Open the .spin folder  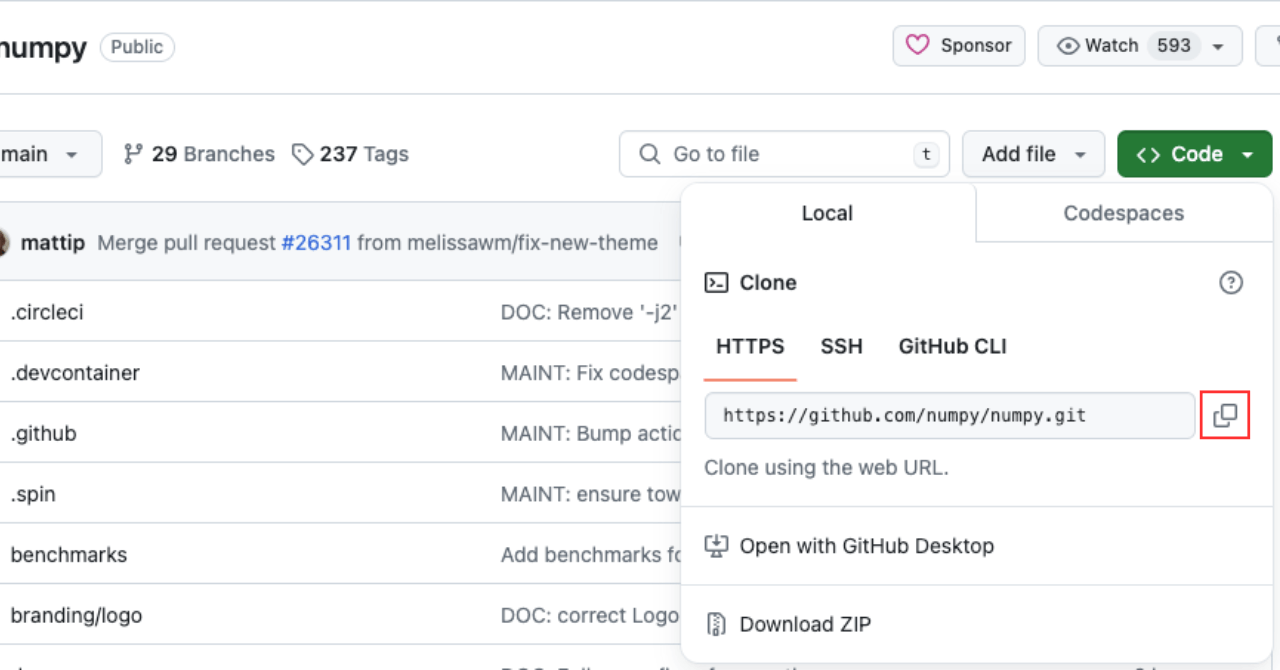(33, 495)
